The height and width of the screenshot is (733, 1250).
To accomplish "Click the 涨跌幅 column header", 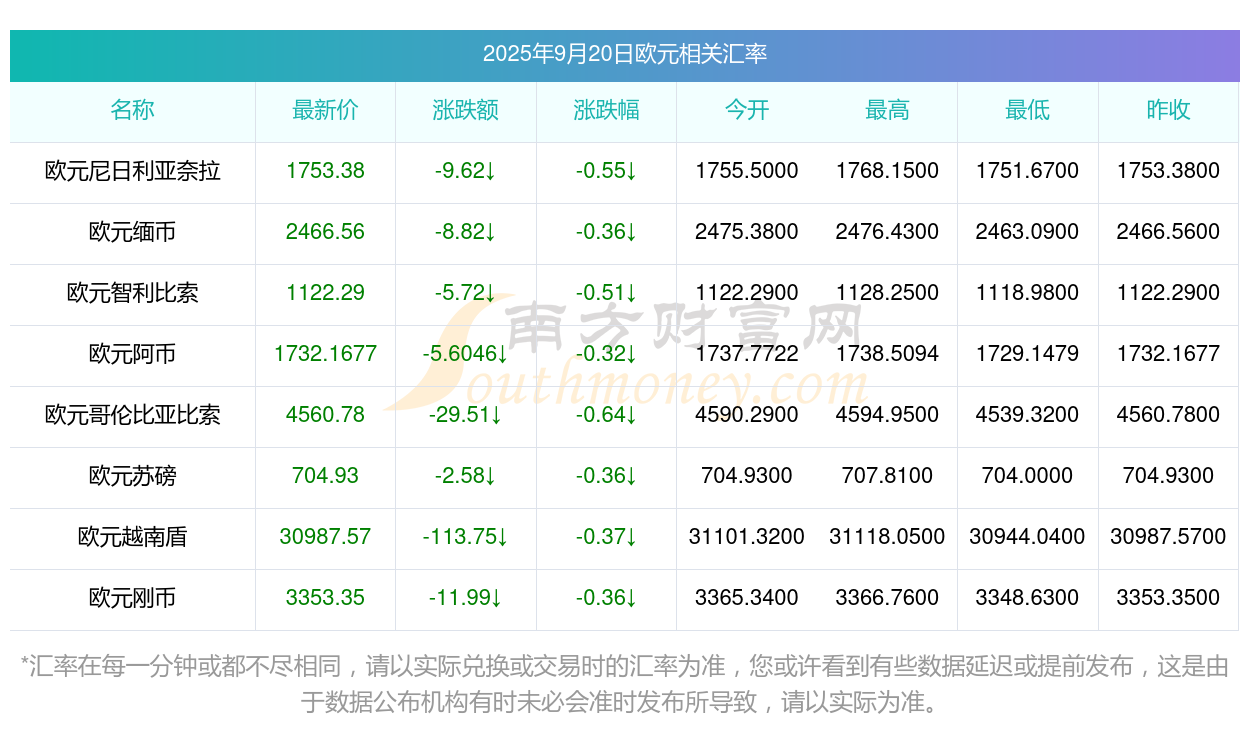I will 606,111.
